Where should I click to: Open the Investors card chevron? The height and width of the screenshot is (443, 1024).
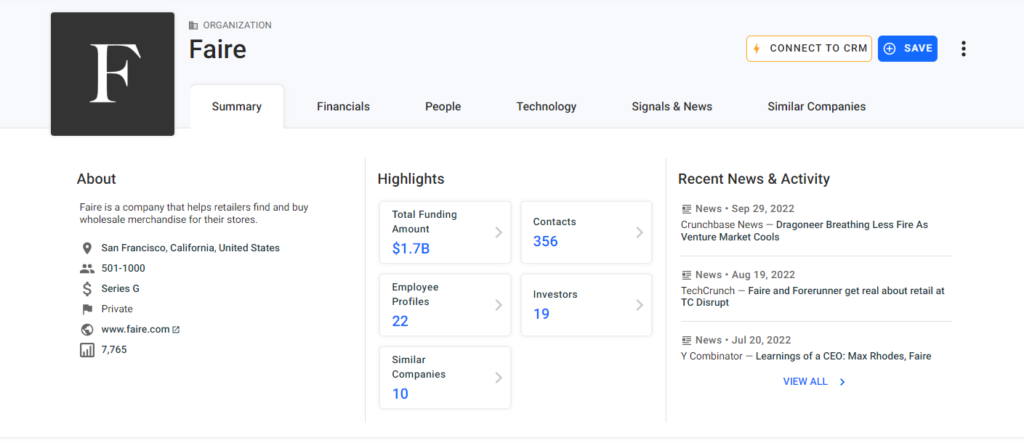[x=639, y=305]
